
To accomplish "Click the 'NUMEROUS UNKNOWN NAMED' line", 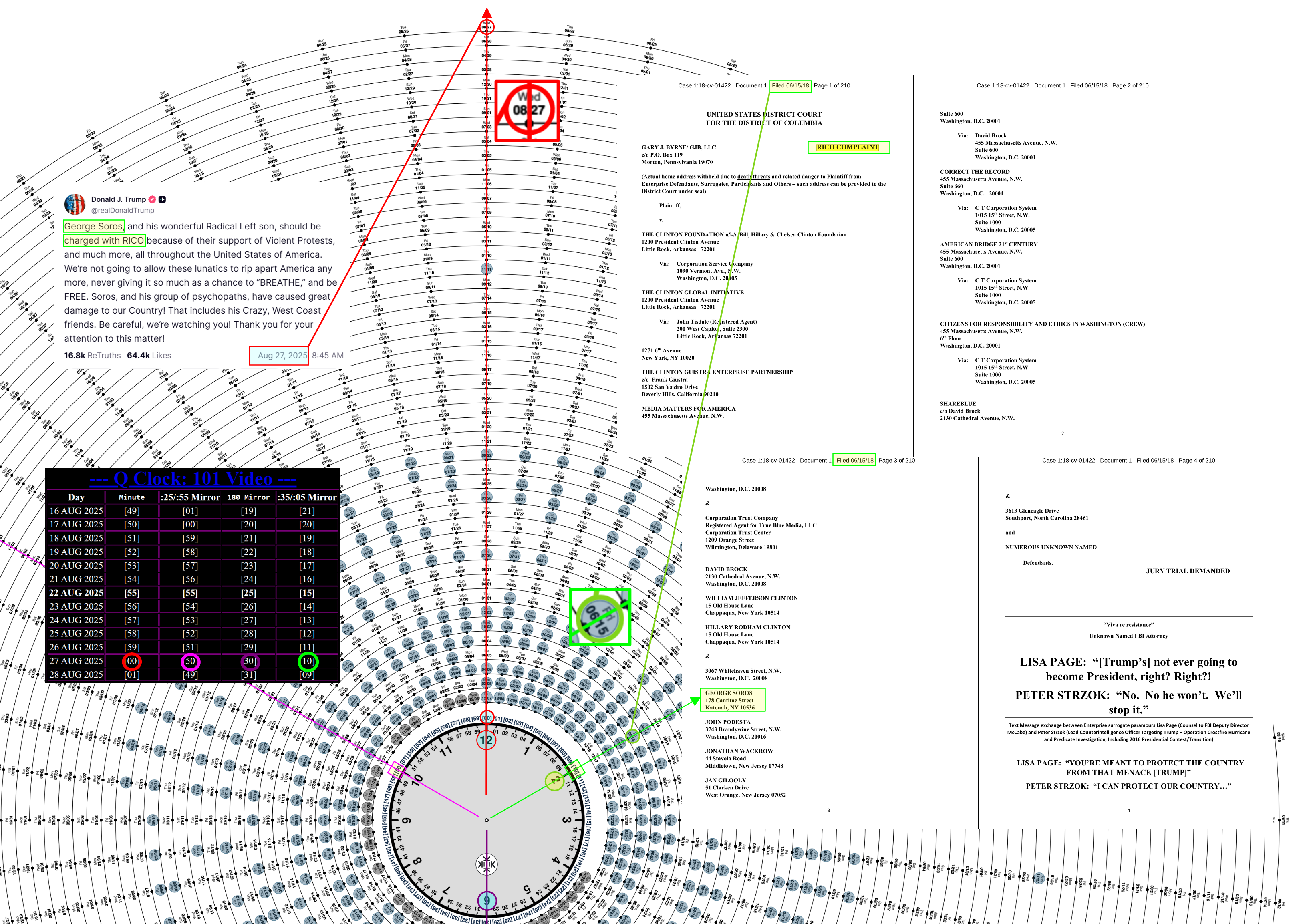I will 1051,547.
